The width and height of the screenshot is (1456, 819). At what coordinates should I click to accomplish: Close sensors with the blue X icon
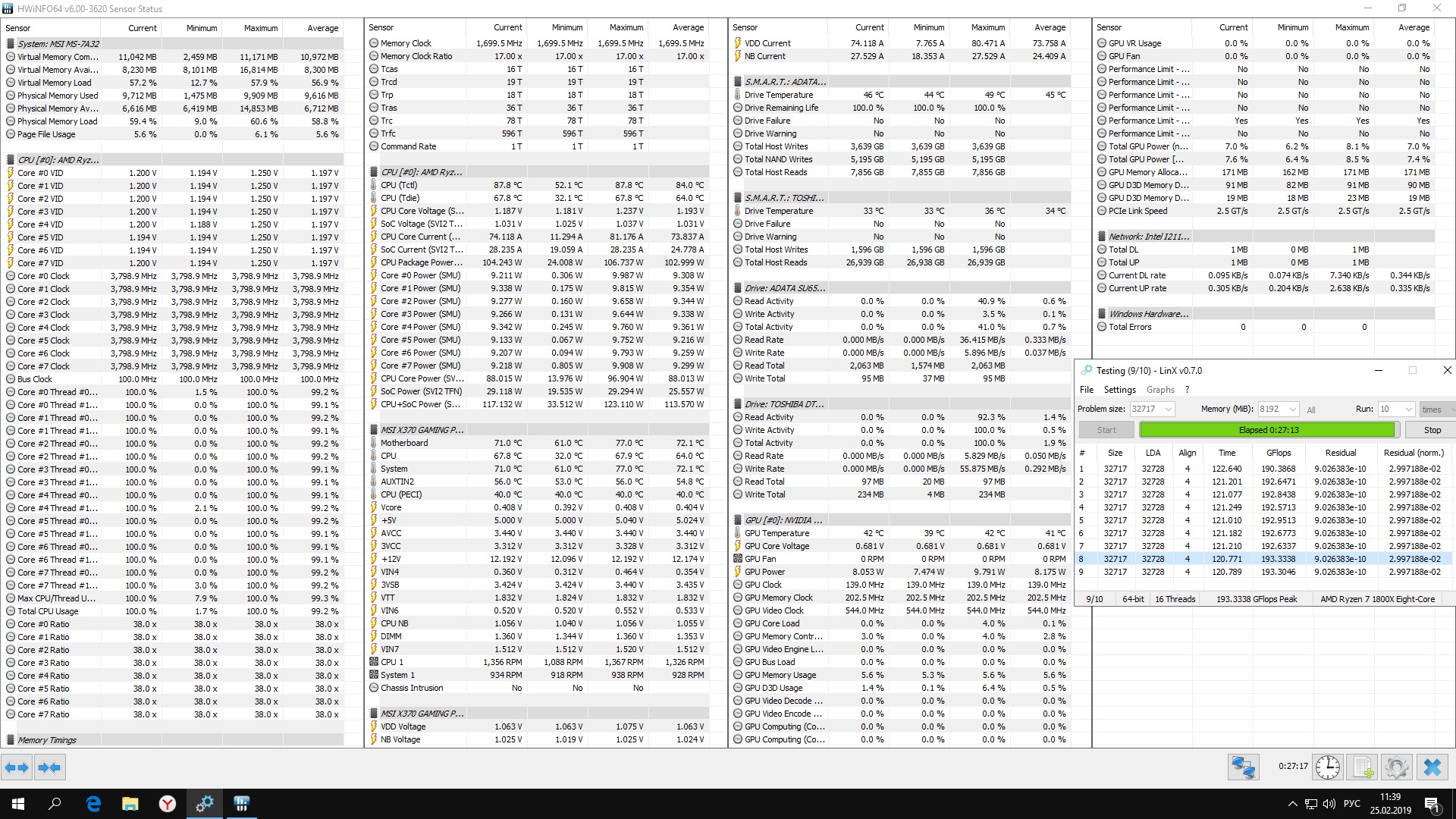pyautogui.click(x=1432, y=767)
